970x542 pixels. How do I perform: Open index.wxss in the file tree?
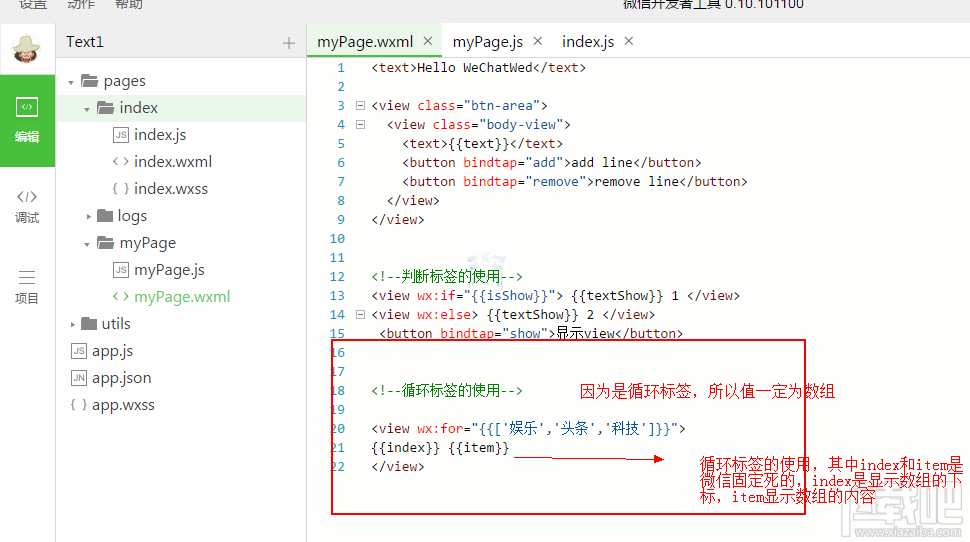[171, 189]
